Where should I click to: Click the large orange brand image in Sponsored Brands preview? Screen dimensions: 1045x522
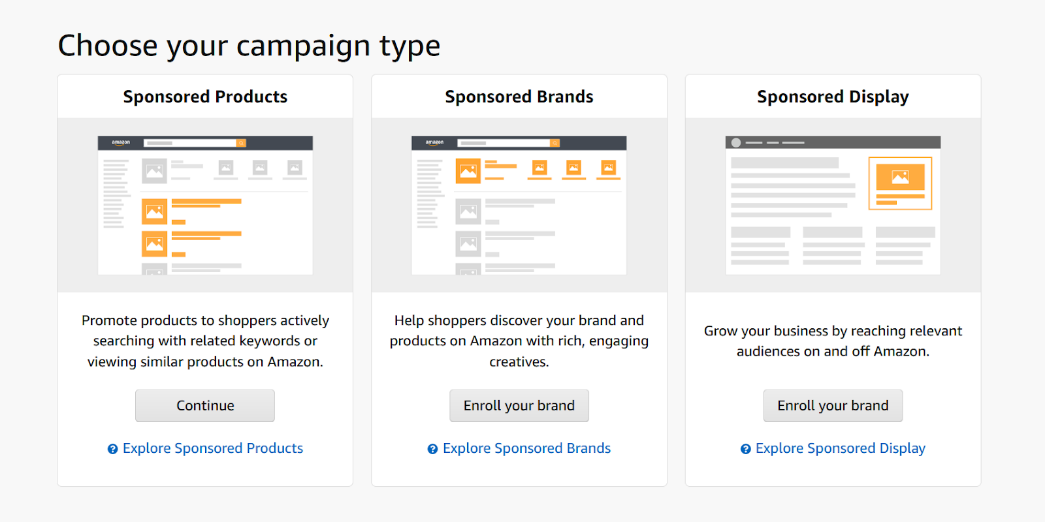[x=468, y=170]
